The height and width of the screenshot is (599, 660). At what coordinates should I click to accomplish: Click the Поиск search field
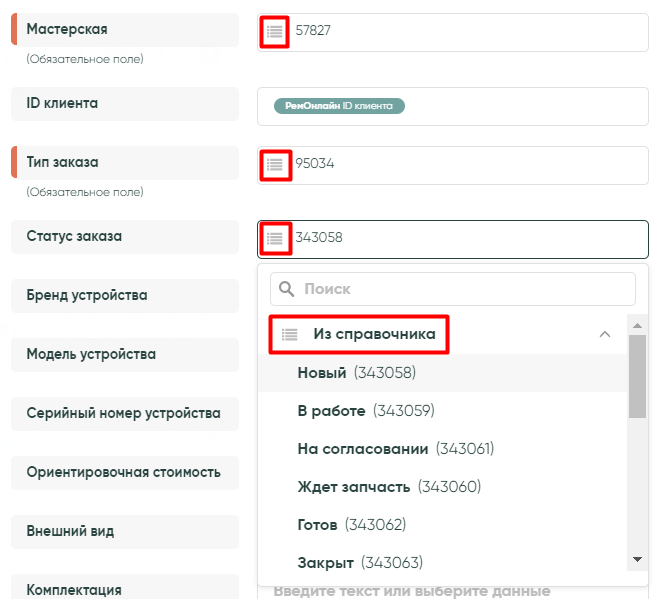tap(465, 289)
